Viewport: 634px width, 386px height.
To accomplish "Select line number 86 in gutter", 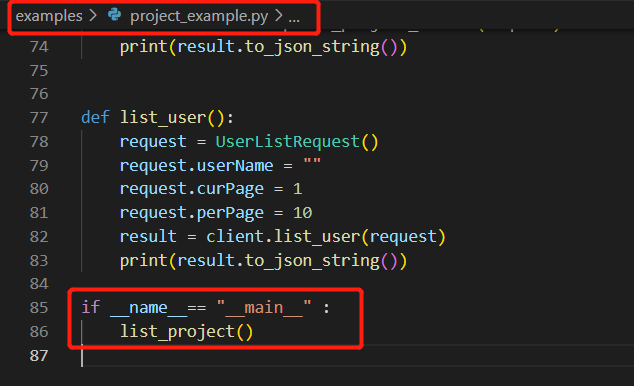I will (x=39, y=332).
